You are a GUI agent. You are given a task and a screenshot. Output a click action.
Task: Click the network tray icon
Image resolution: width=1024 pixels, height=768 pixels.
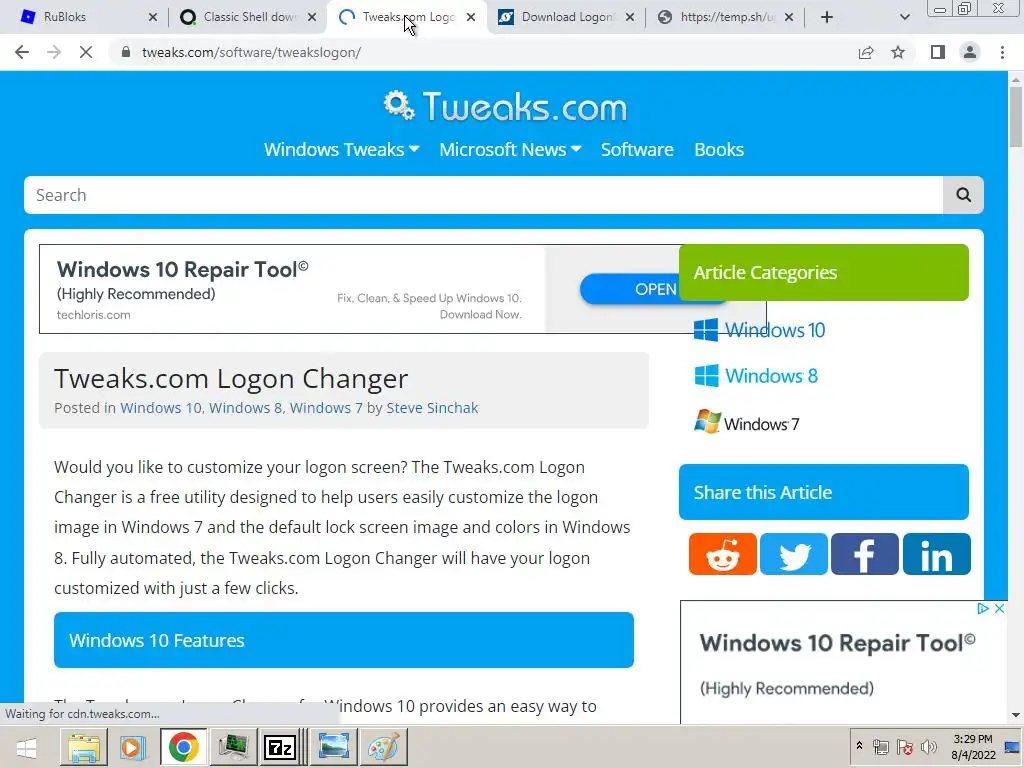880,747
